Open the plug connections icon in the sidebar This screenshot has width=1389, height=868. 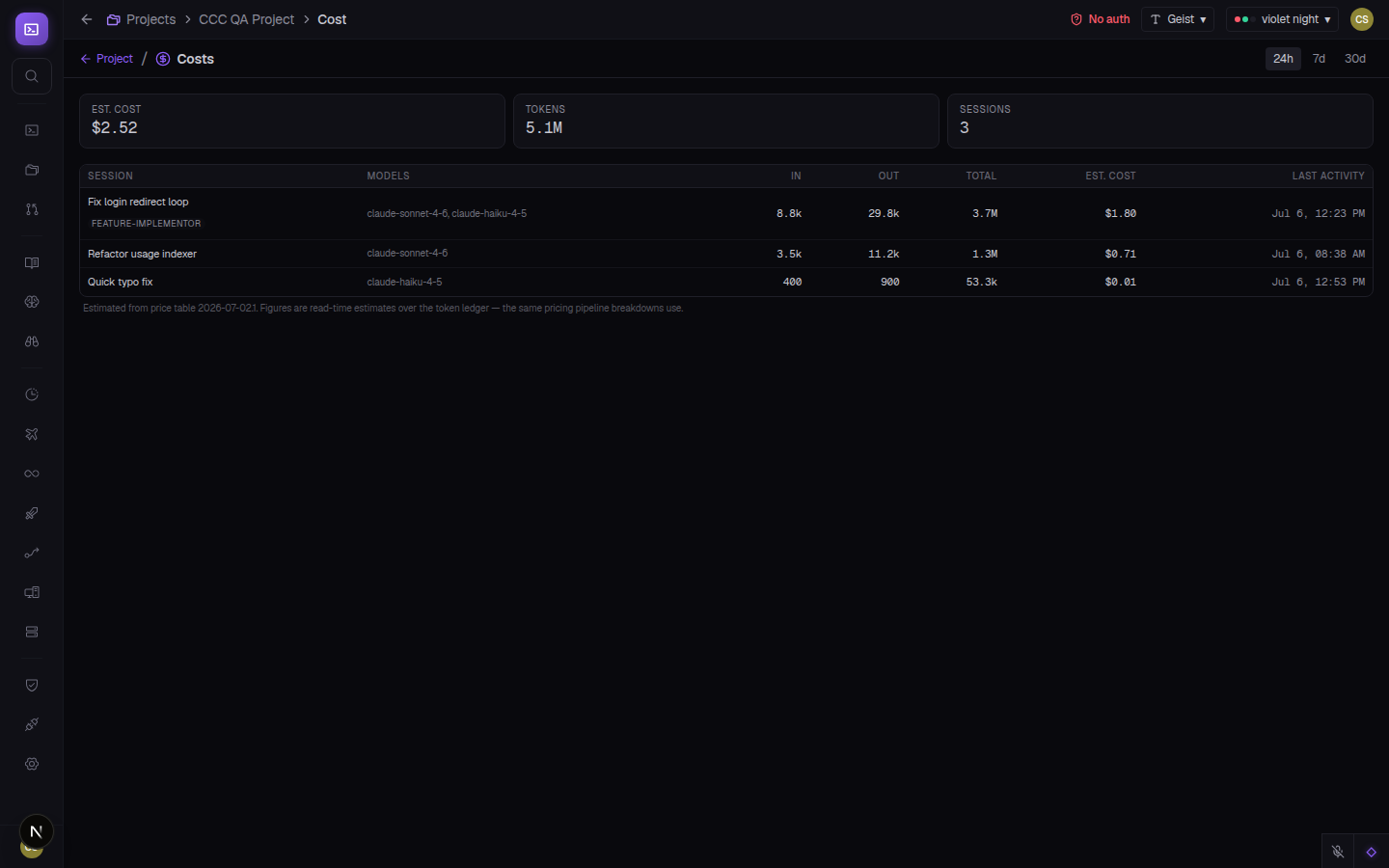pos(32,724)
